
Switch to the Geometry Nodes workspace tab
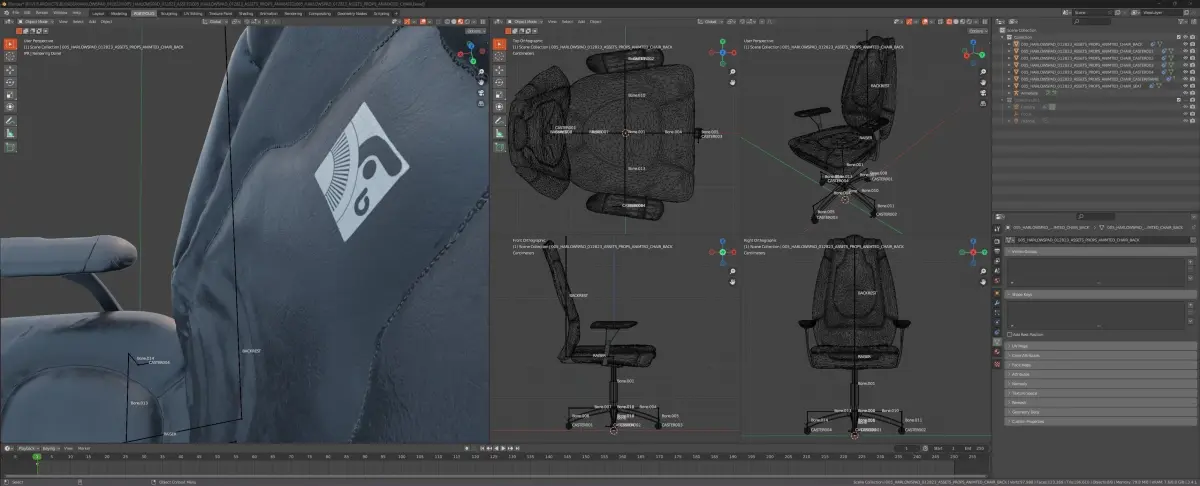coord(351,13)
